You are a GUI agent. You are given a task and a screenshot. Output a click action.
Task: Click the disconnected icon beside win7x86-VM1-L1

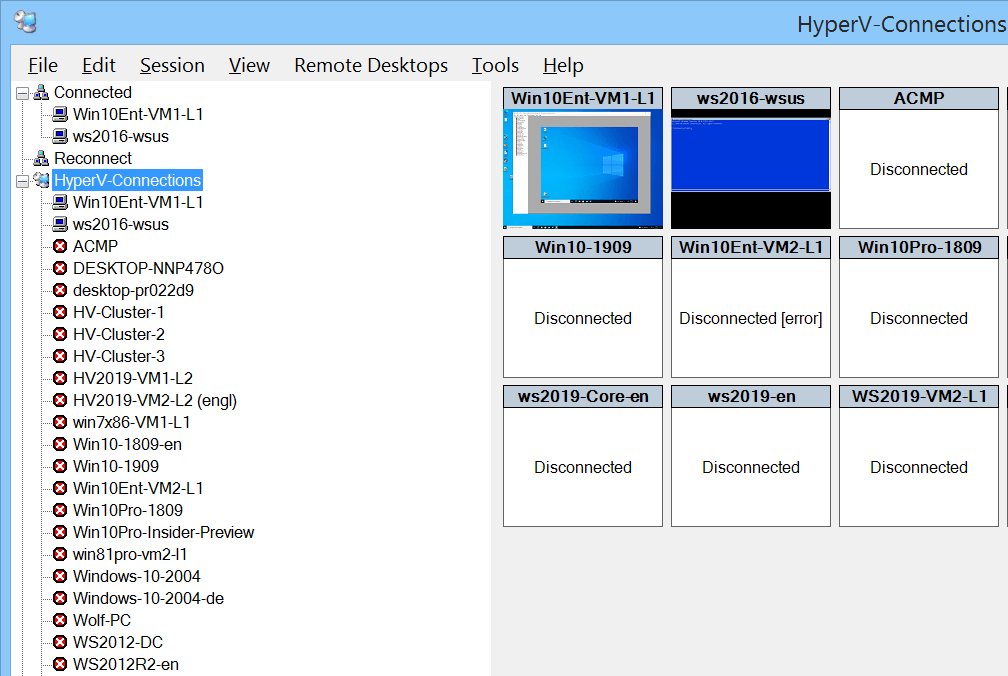(60, 422)
